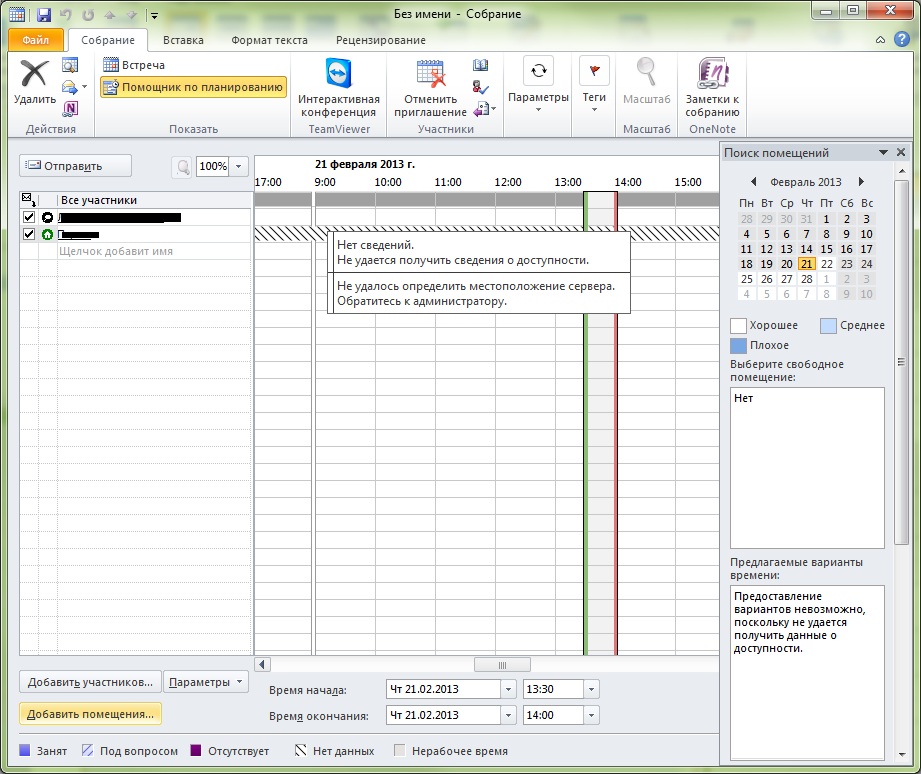Go to next item using down arrow
The height and width of the screenshot is (774, 921).
(x=132, y=15)
